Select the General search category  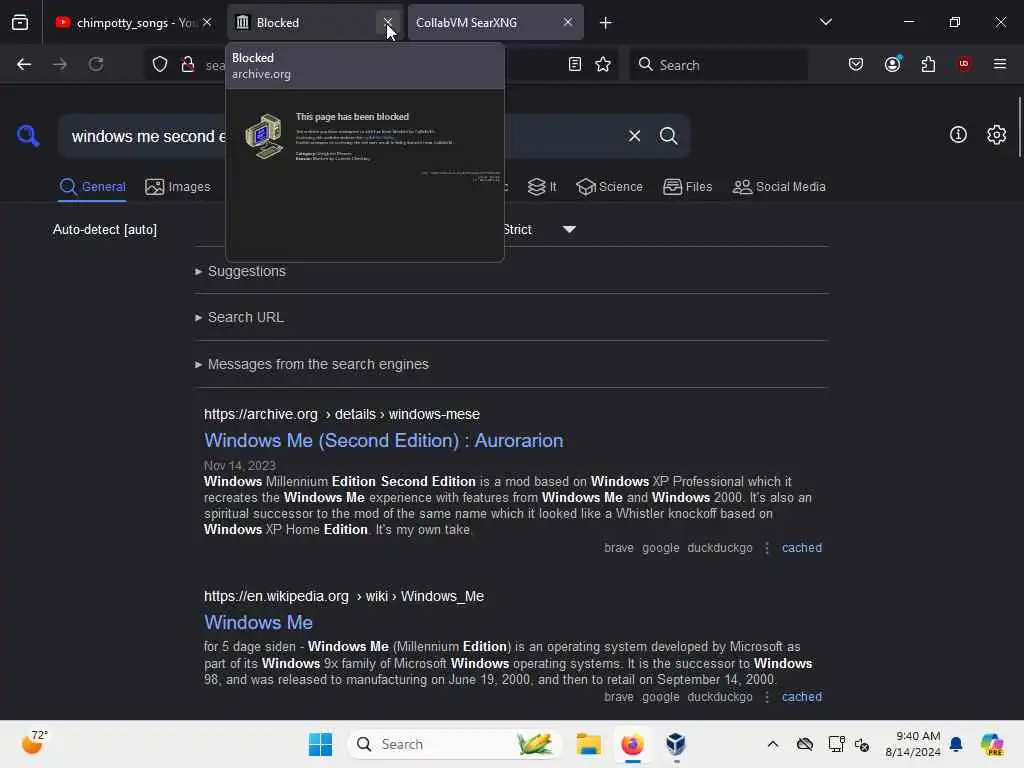coord(92,187)
